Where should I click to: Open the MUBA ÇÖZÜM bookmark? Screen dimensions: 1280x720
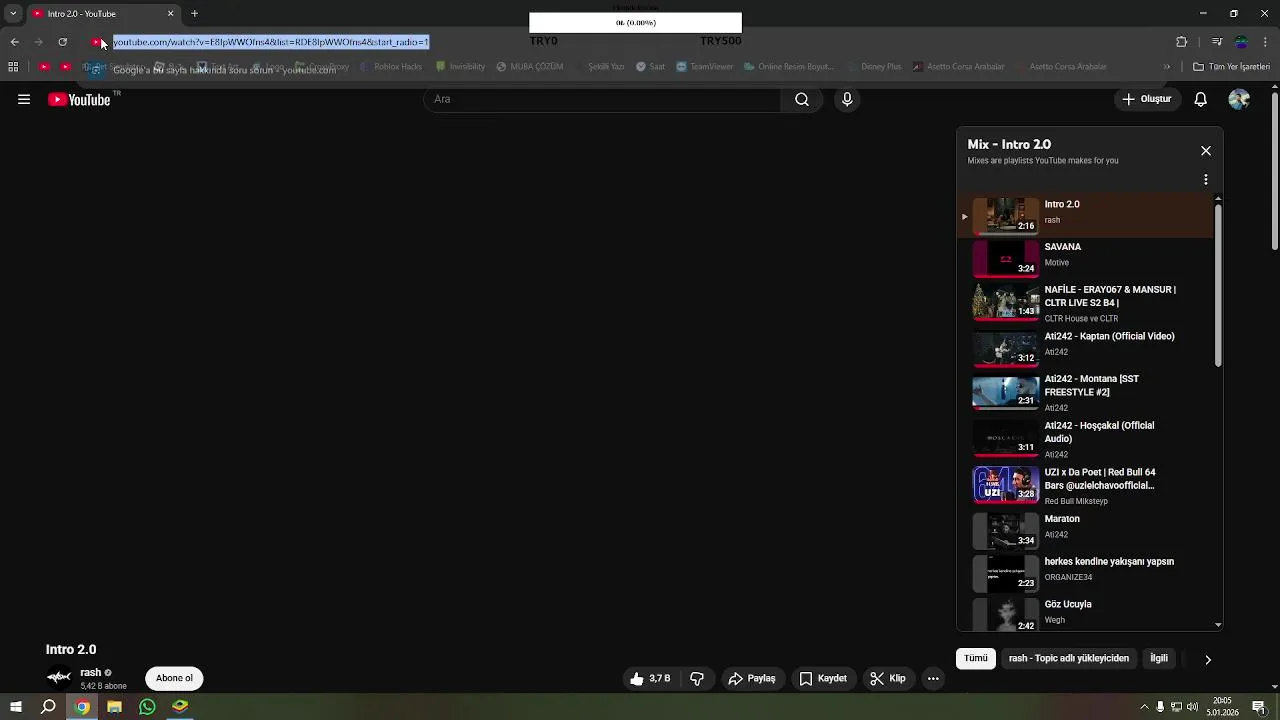[529, 67]
